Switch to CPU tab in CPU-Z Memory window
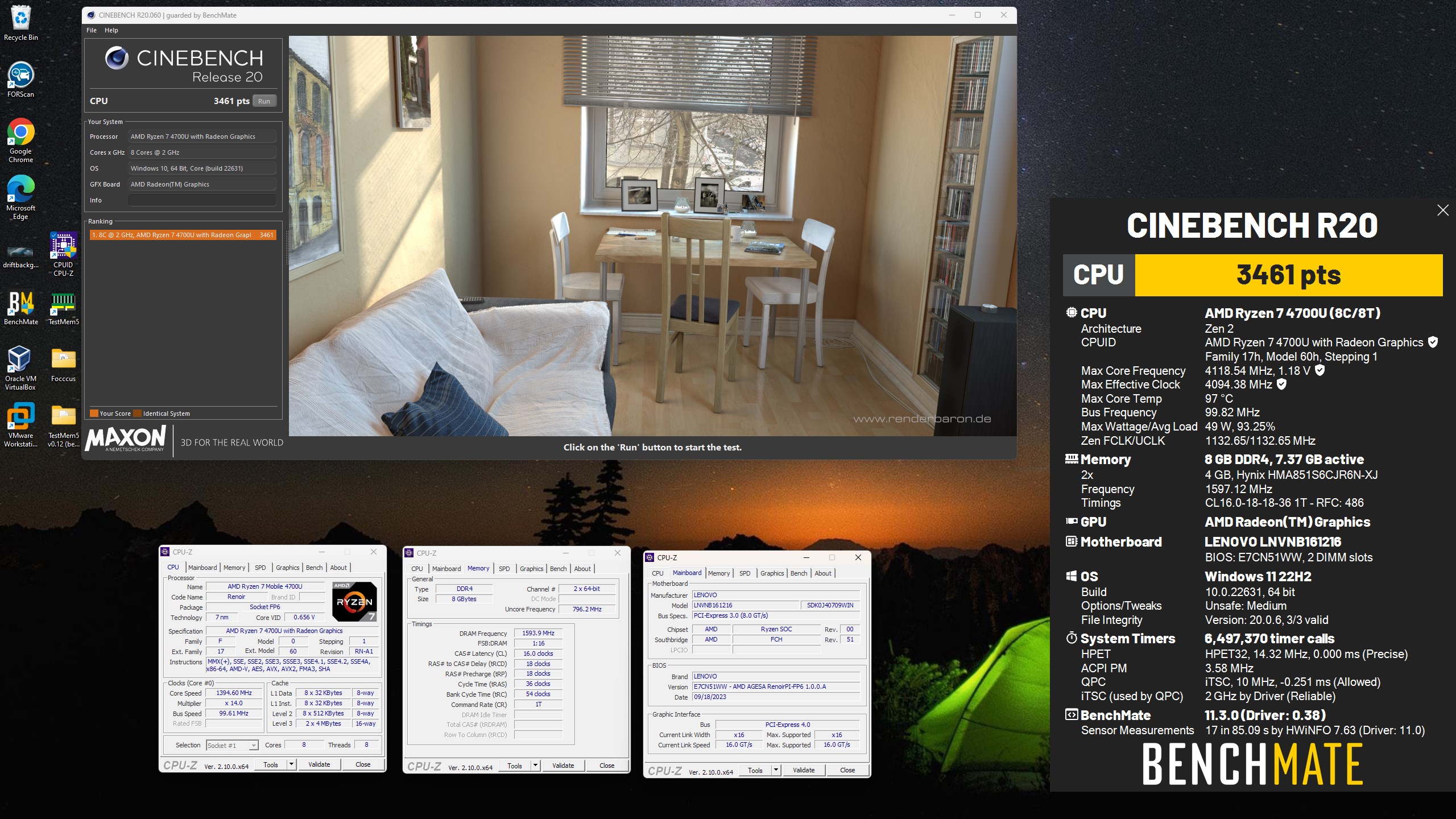This screenshot has width=1456, height=819. click(417, 569)
